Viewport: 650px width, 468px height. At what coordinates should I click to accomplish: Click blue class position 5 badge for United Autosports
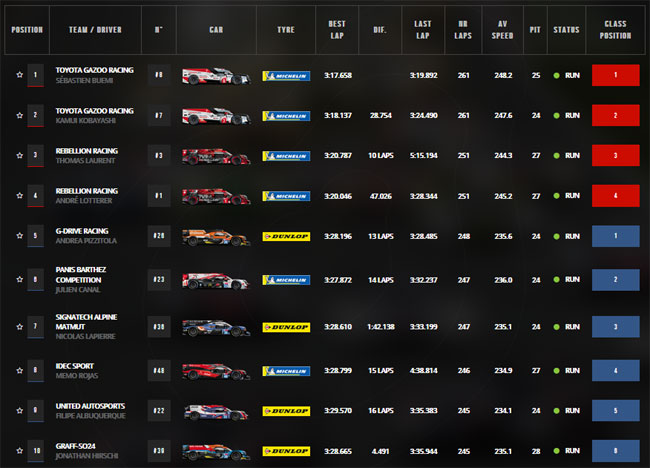(x=616, y=410)
